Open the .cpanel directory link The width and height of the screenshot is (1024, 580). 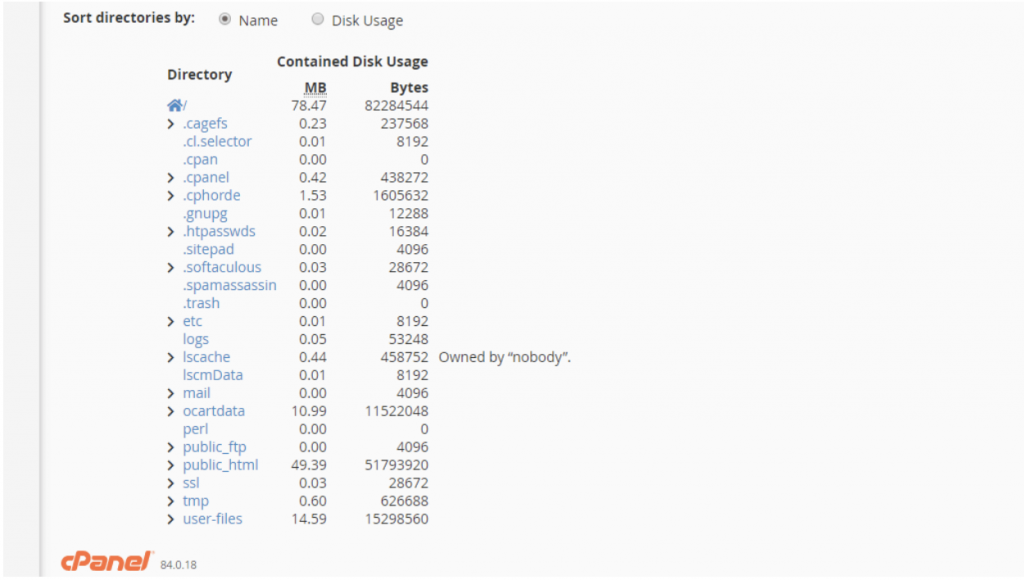tap(206, 177)
